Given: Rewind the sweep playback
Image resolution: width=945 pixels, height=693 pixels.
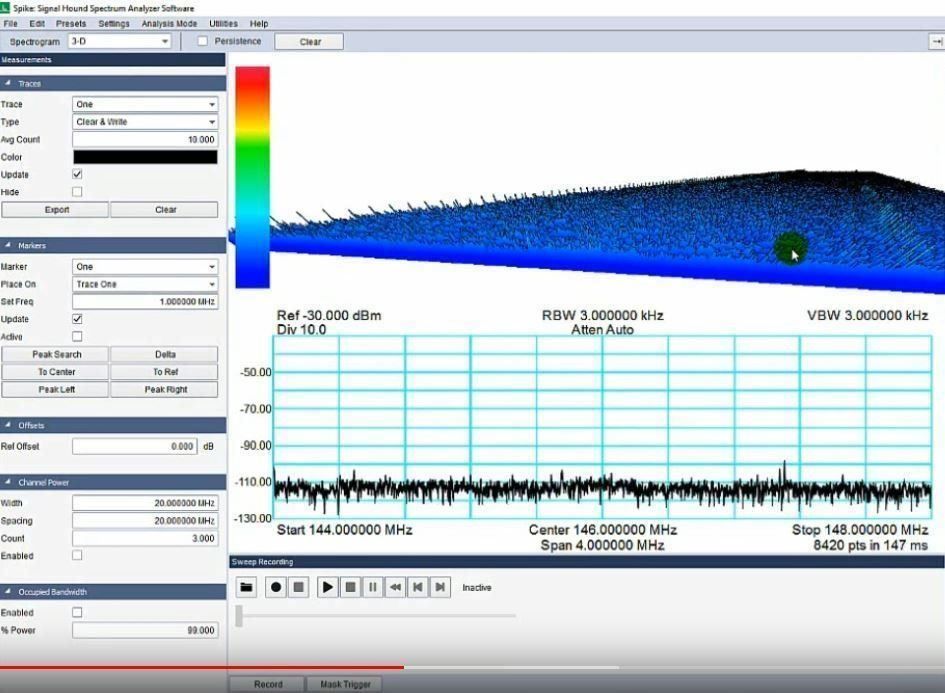Looking at the screenshot, I should (x=396, y=587).
